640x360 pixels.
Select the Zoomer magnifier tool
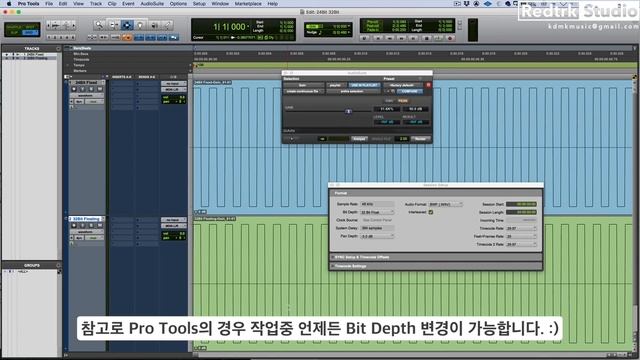click(99, 25)
